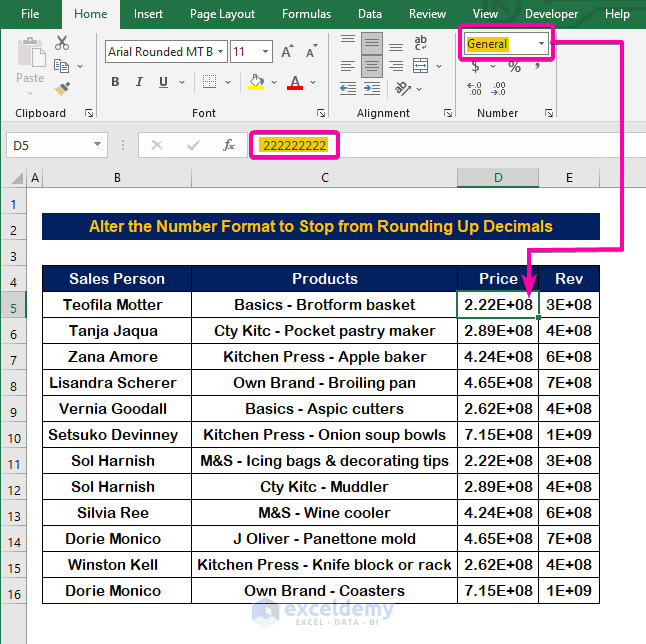Click Decrease Indent icon
The height and width of the screenshot is (644, 646).
coord(348,89)
